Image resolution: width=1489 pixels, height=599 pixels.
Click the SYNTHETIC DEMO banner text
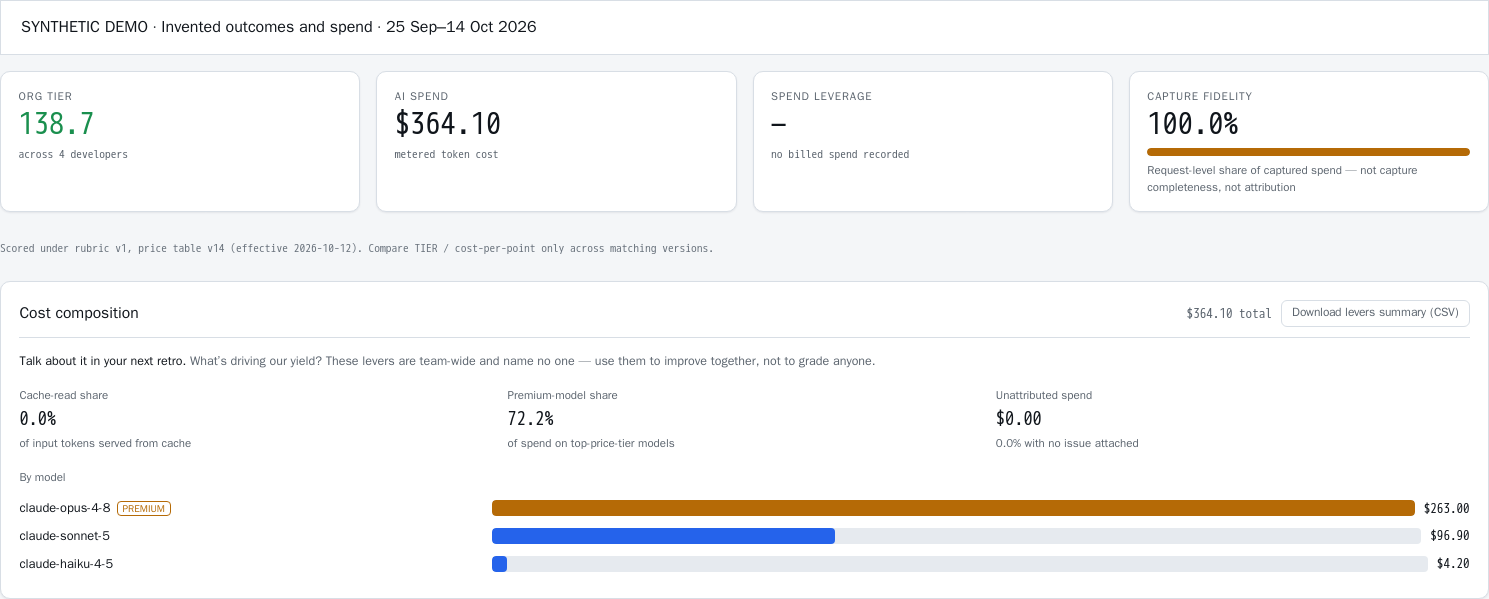[279, 27]
